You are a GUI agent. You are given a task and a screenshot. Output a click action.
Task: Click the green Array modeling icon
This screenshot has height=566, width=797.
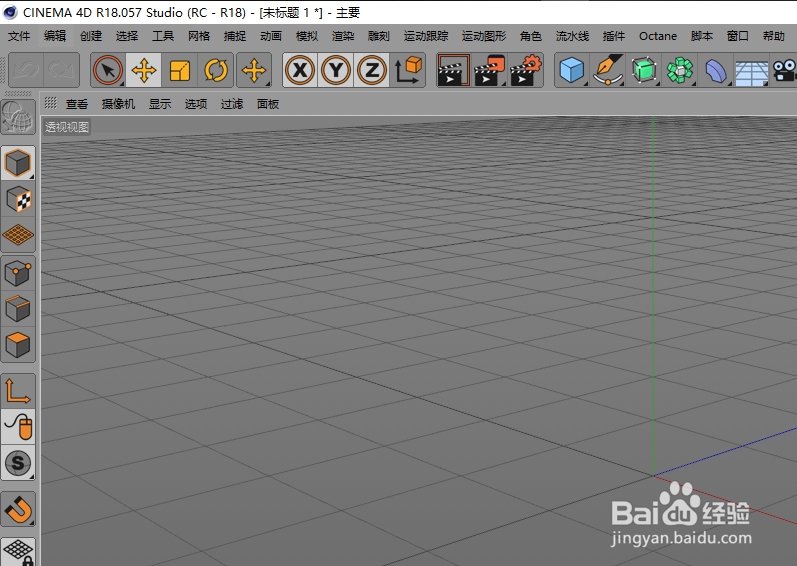(x=680, y=70)
